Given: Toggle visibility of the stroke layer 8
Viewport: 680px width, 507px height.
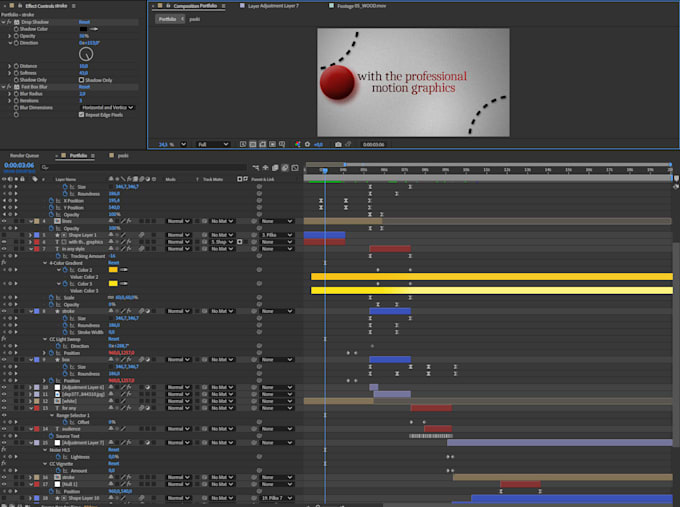Looking at the screenshot, I should tap(4, 311).
